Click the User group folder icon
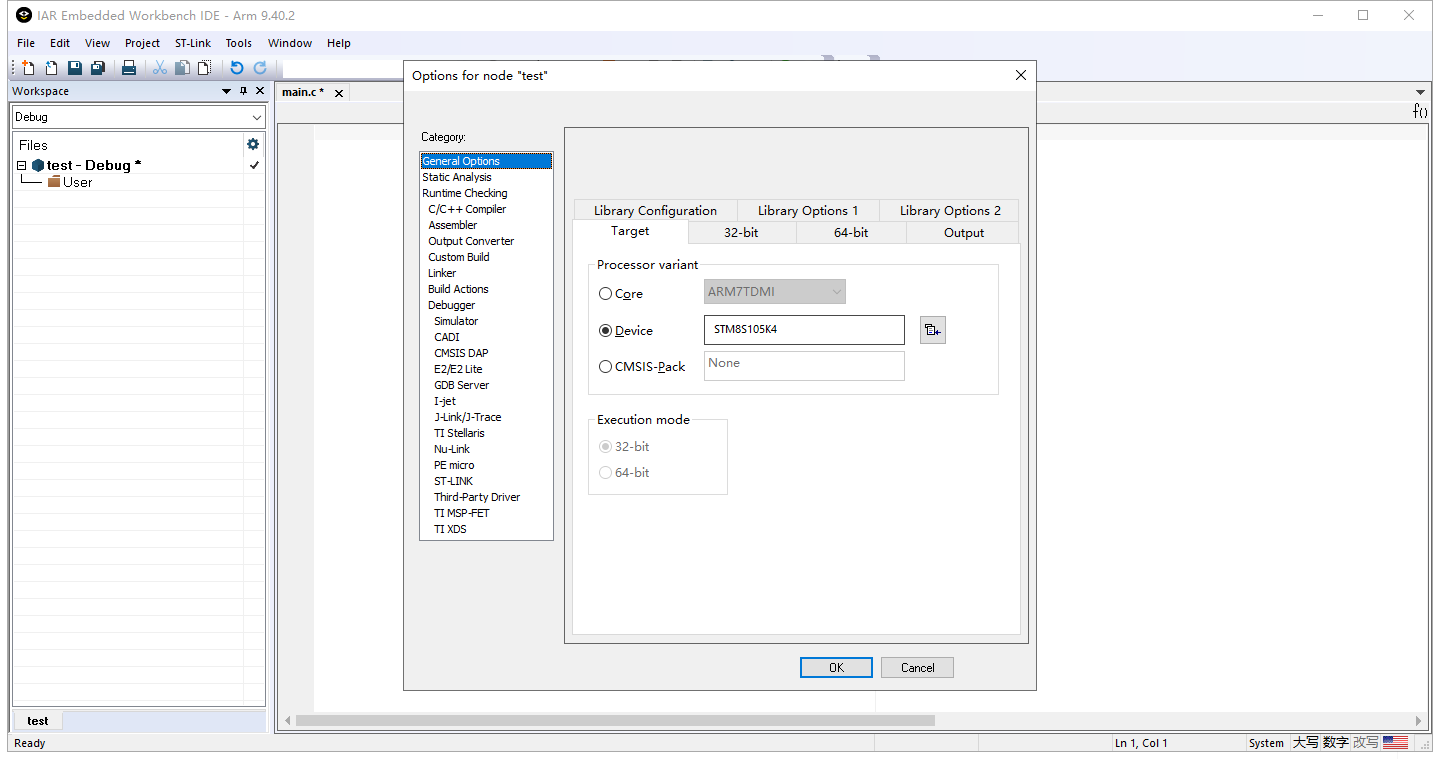Screen dimensions: 1440x759 tap(54, 182)
